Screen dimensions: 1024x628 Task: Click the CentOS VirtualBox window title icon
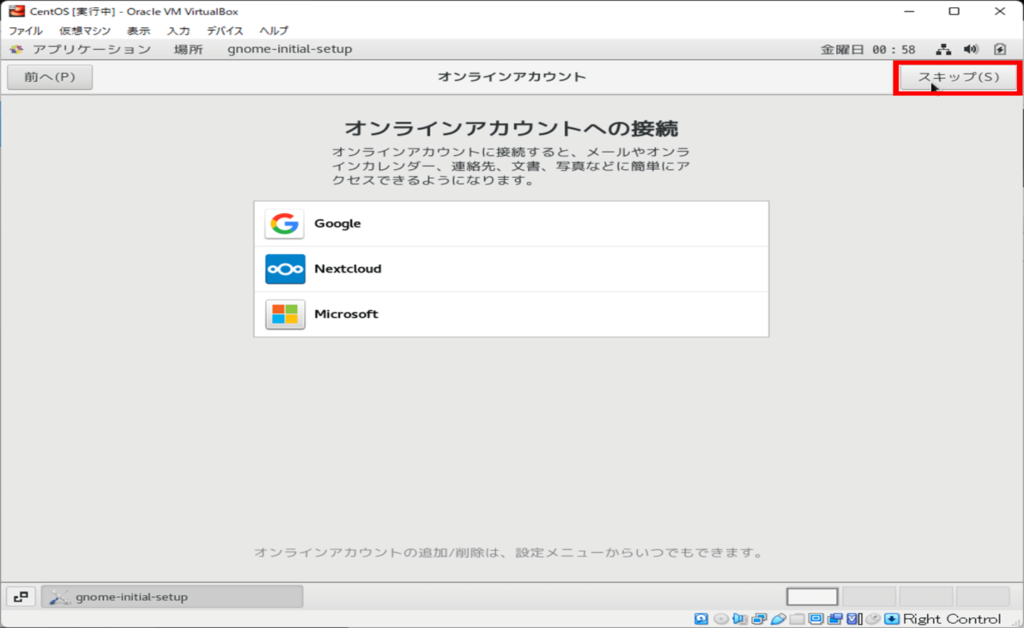point(16,11)
